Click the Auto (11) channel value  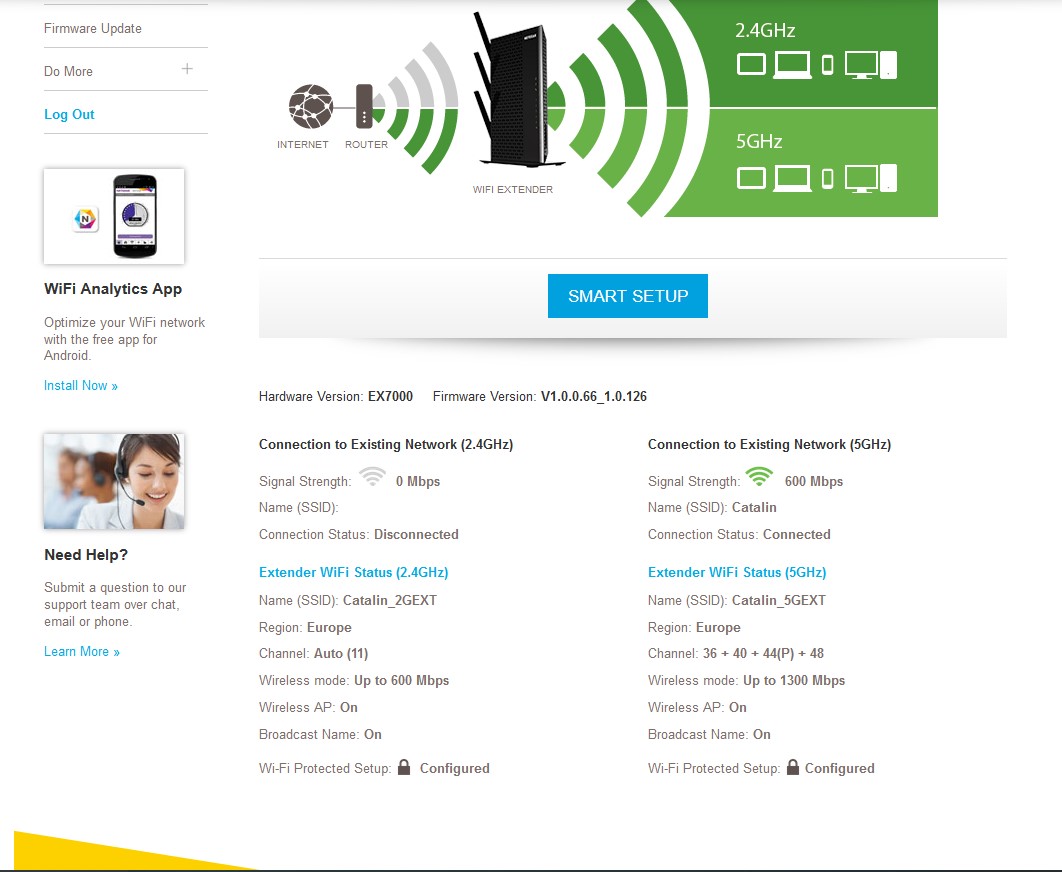(x=341, y=654)
